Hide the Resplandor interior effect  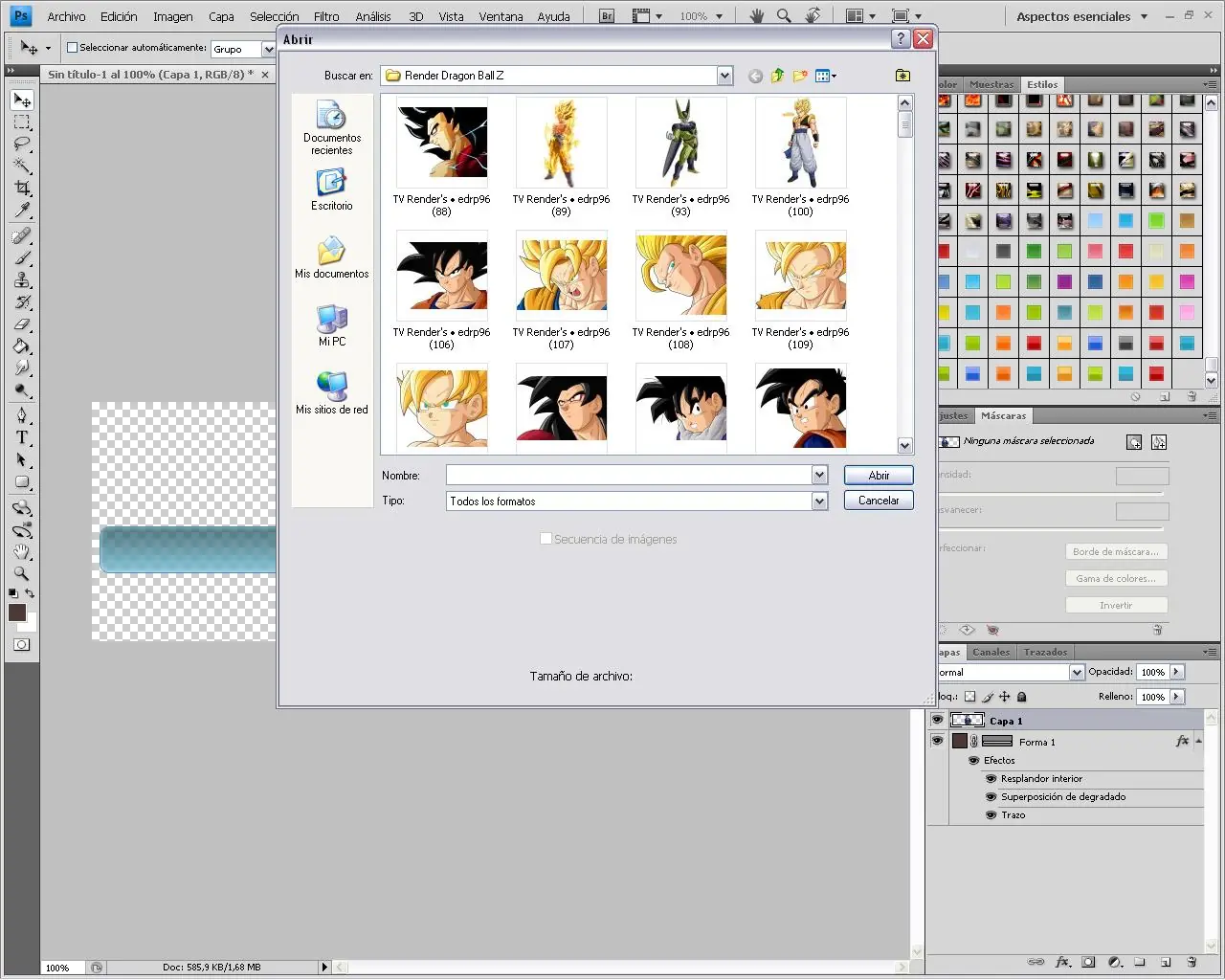pos(991,779)
